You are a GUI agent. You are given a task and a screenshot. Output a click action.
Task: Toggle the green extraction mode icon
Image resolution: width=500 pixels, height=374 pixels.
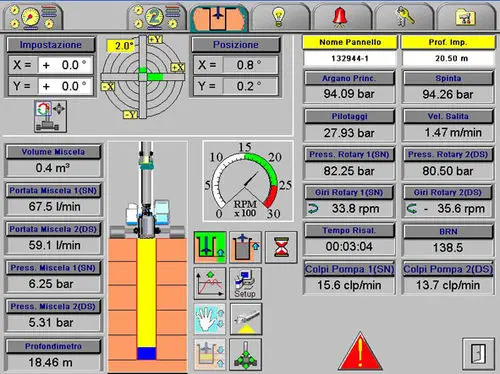(210, 247)
